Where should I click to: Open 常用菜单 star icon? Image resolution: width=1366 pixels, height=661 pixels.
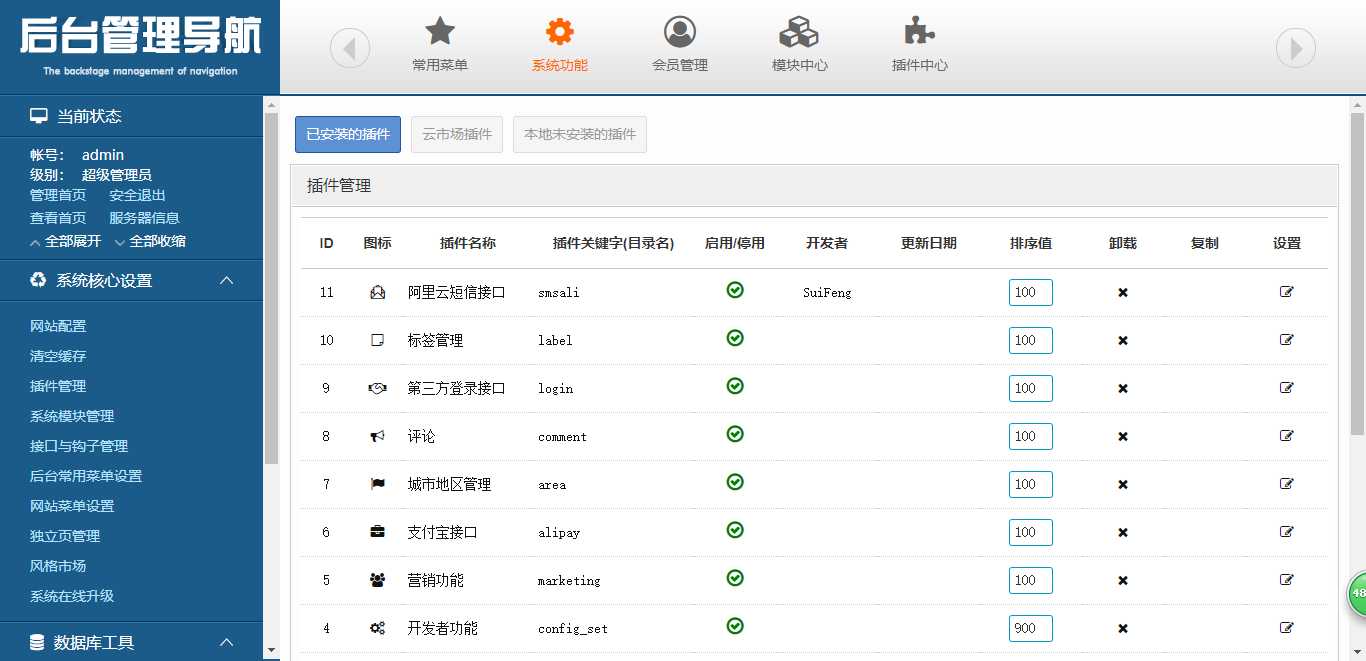(x=440, y=32)
